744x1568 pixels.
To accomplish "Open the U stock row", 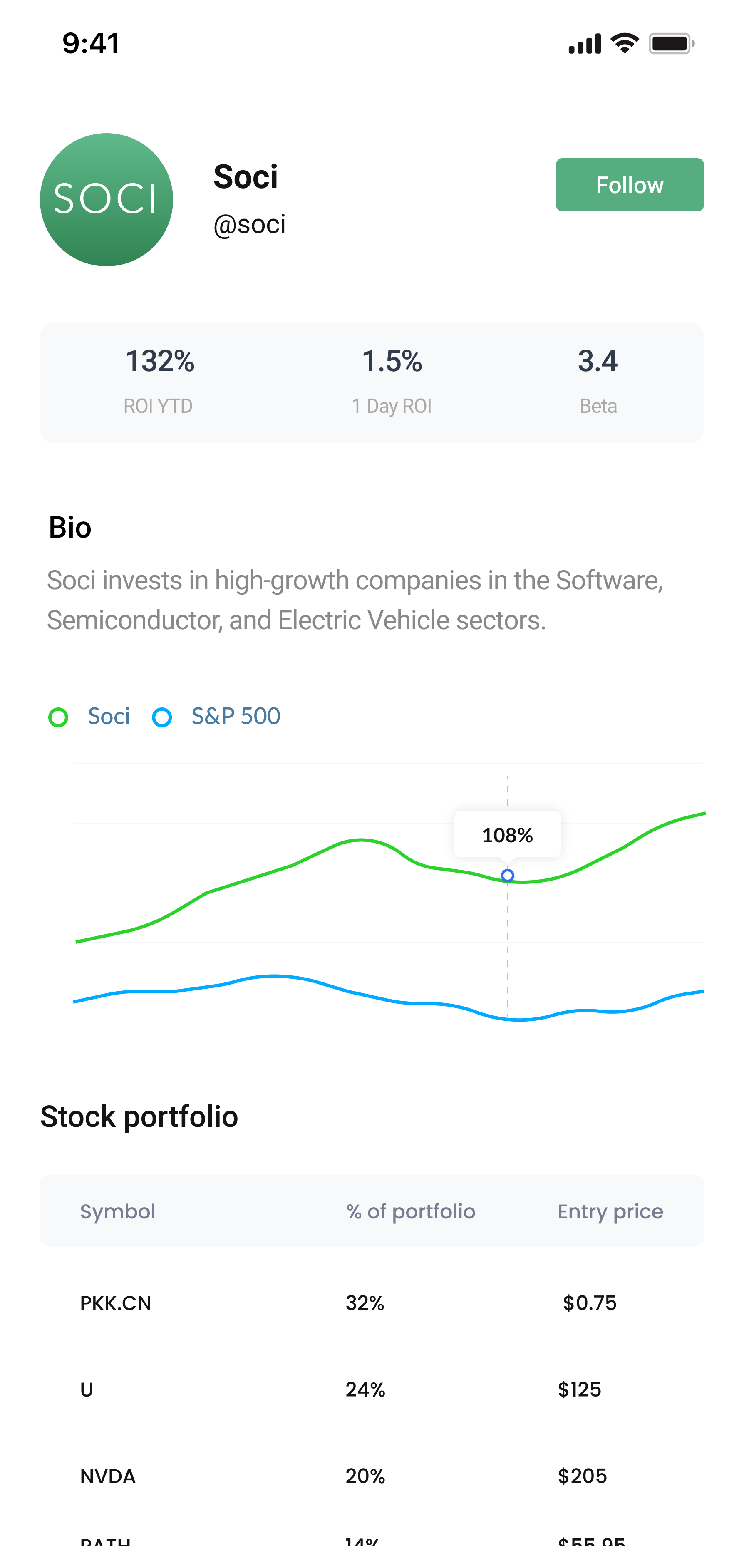I will (x=372, y=1389).
